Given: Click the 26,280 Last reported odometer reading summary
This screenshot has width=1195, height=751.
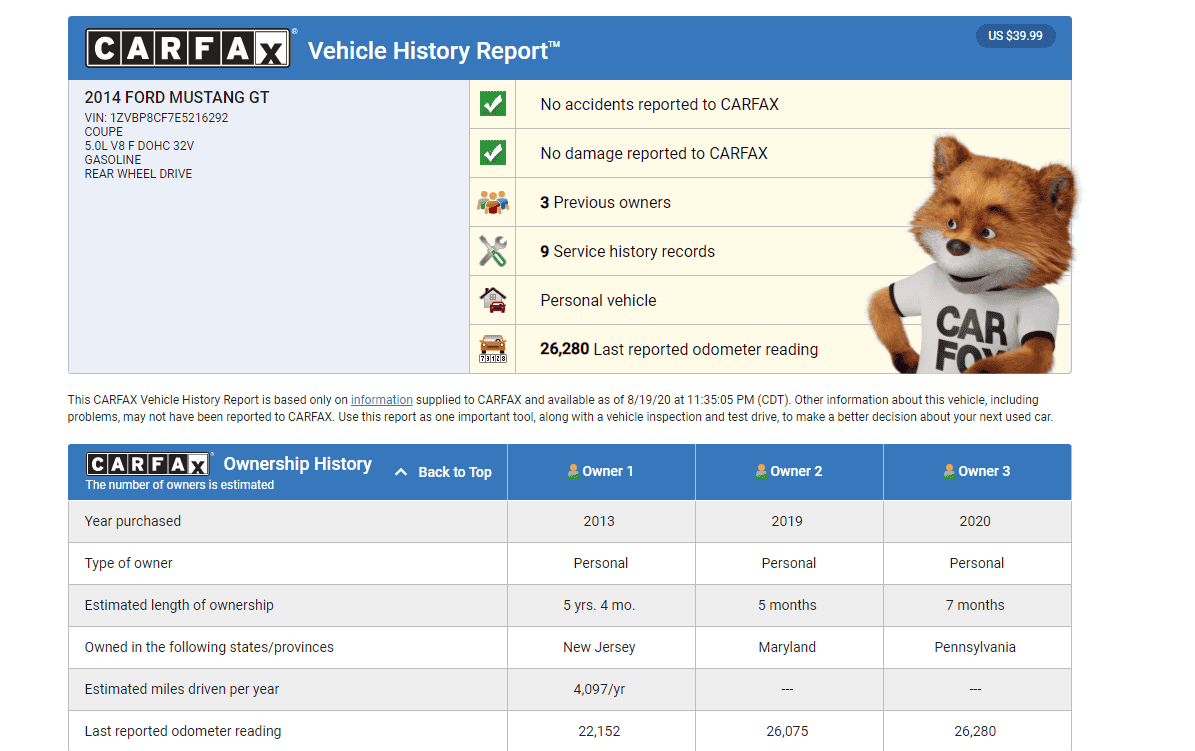Looking at the screenshot, I should click(x=679, y=349).
